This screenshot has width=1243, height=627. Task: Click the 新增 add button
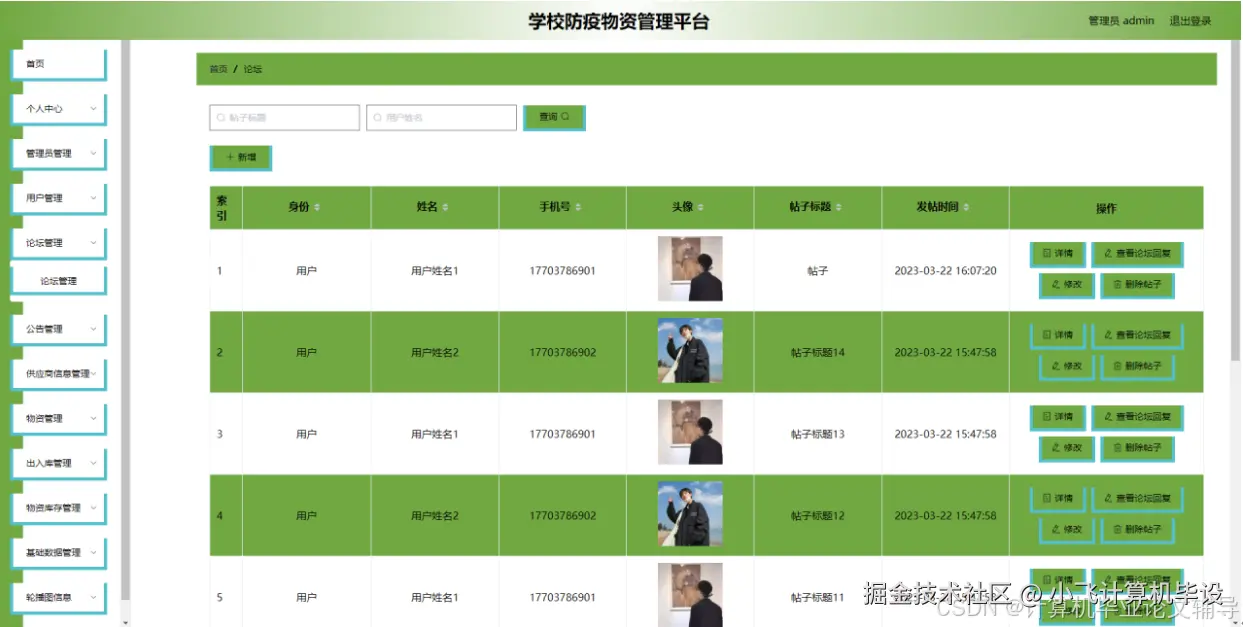tap(240, 158)
